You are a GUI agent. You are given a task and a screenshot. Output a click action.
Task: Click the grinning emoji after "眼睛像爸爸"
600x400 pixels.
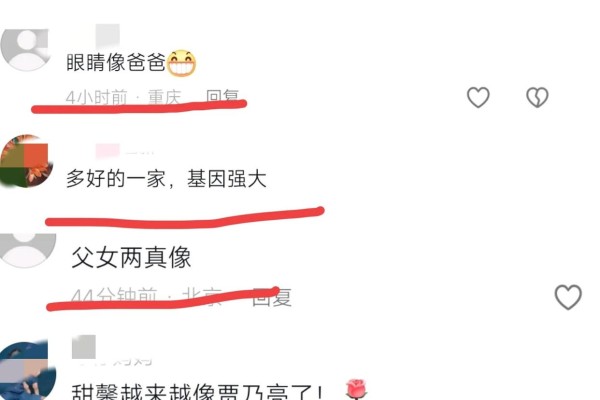[x=182, y=63]
